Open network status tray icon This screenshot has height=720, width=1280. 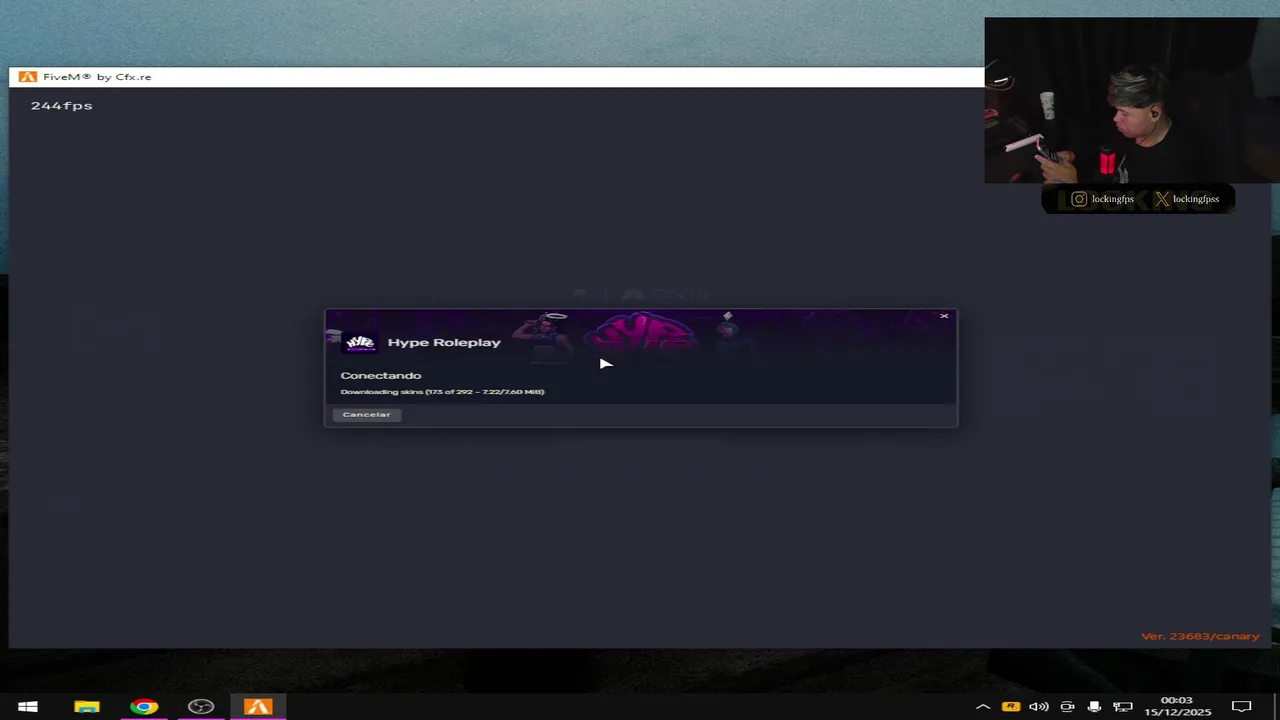[1122, 707]
